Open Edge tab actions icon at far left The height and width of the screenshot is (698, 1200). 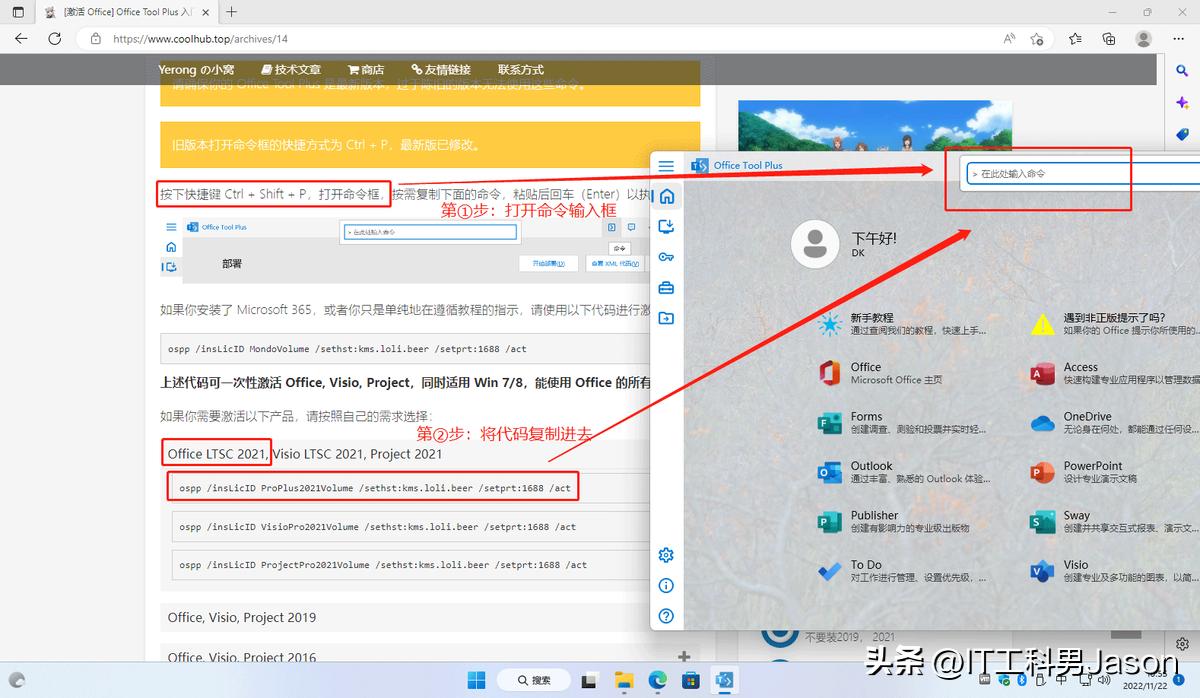pyautogui.click(x=17, y=12)
